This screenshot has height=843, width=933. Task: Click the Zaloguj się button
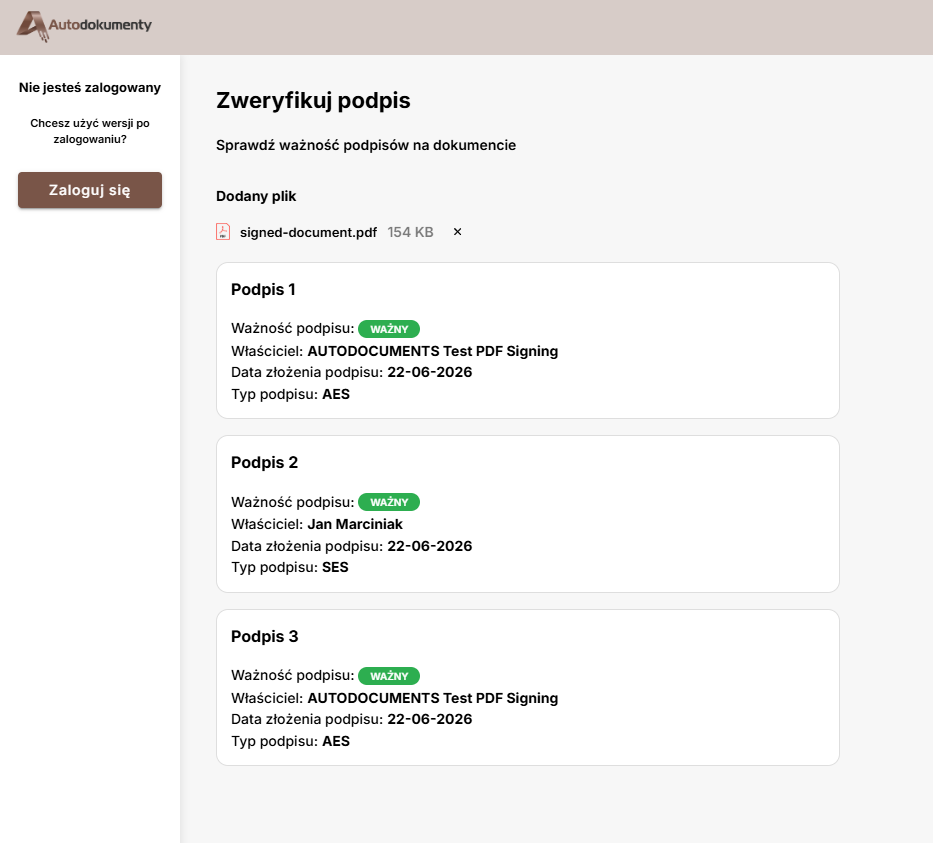pyautogui.click(x=90, y=190)
